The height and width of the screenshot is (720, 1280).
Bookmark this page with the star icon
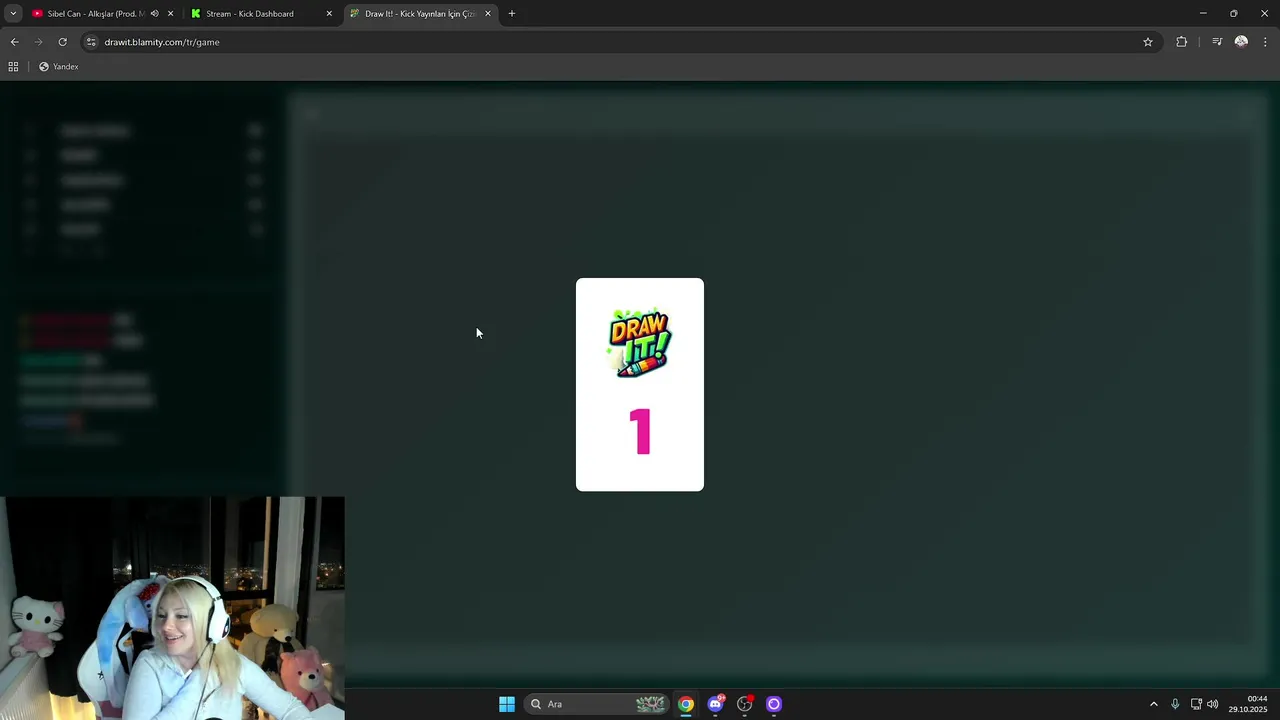point(1148,42)
